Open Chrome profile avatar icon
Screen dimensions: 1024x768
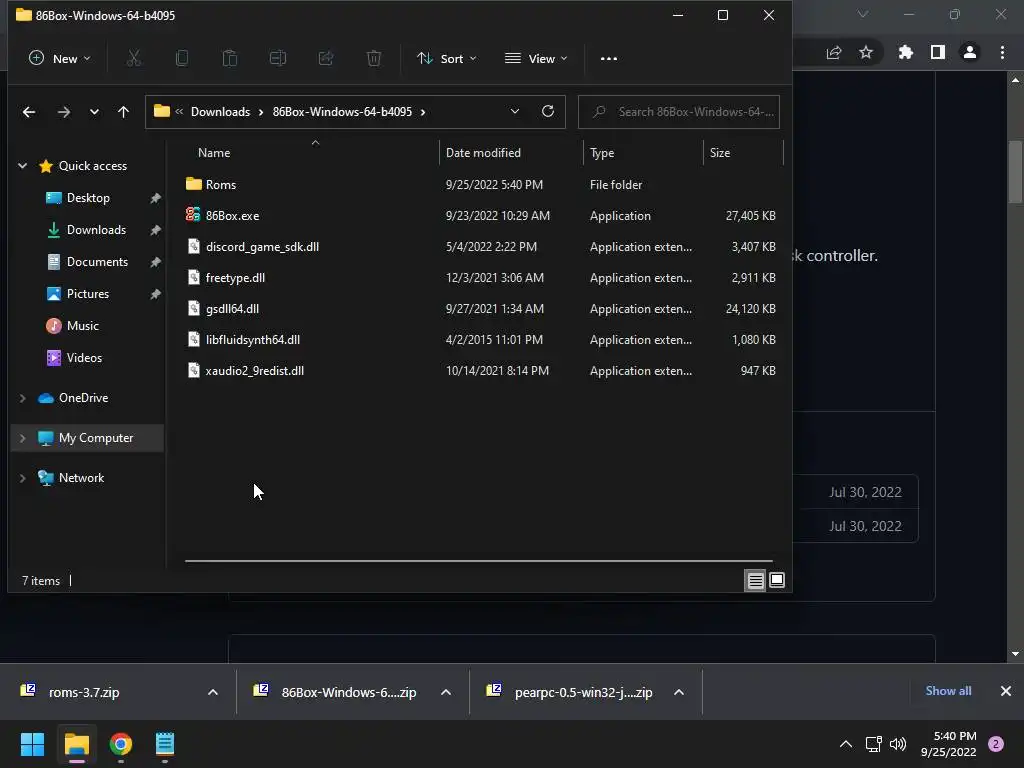click(x=970, y=52)
